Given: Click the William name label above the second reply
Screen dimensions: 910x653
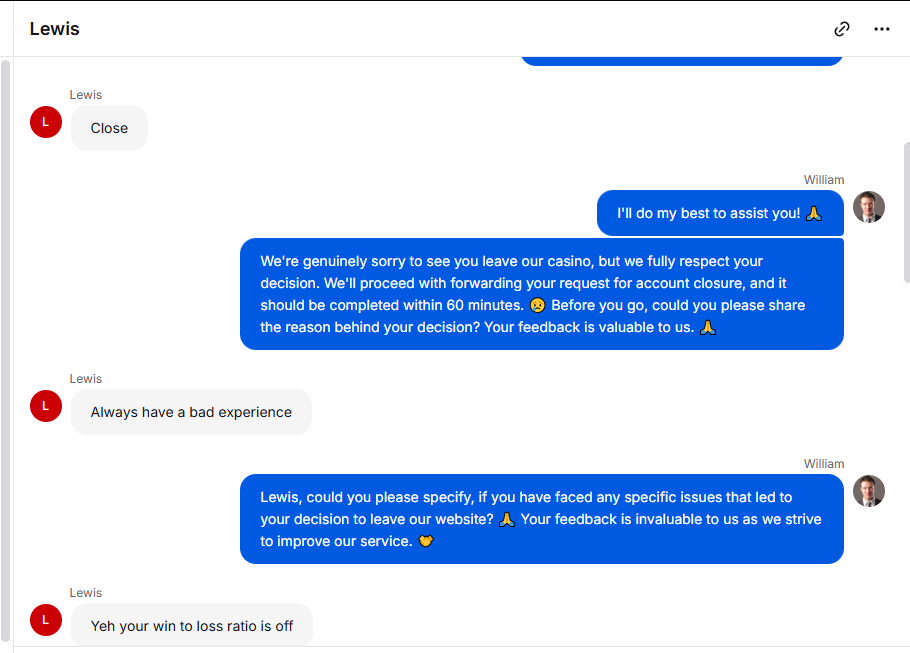Looking at the screenshot, I should pos(824,464).
